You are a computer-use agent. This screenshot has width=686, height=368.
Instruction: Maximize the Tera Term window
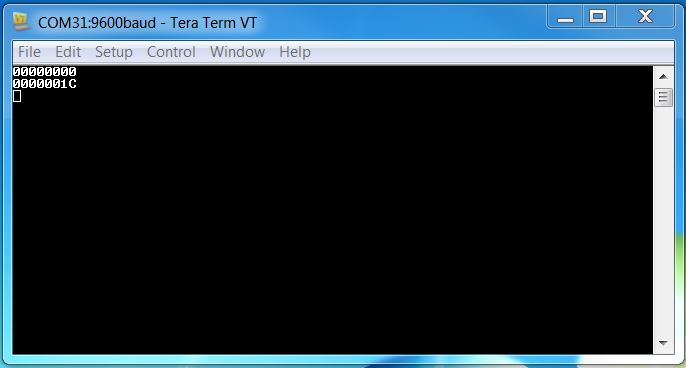[598, 17]
